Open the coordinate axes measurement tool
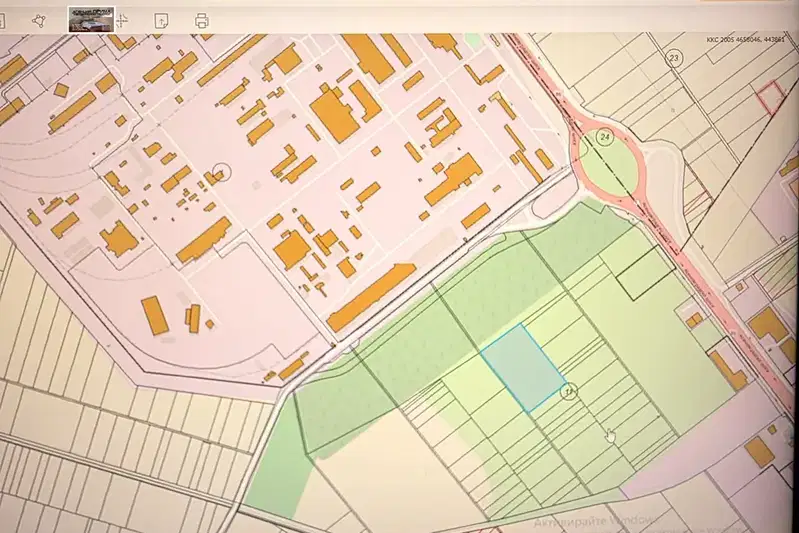This screenshot has width=799, height=533. coord(122,21)
